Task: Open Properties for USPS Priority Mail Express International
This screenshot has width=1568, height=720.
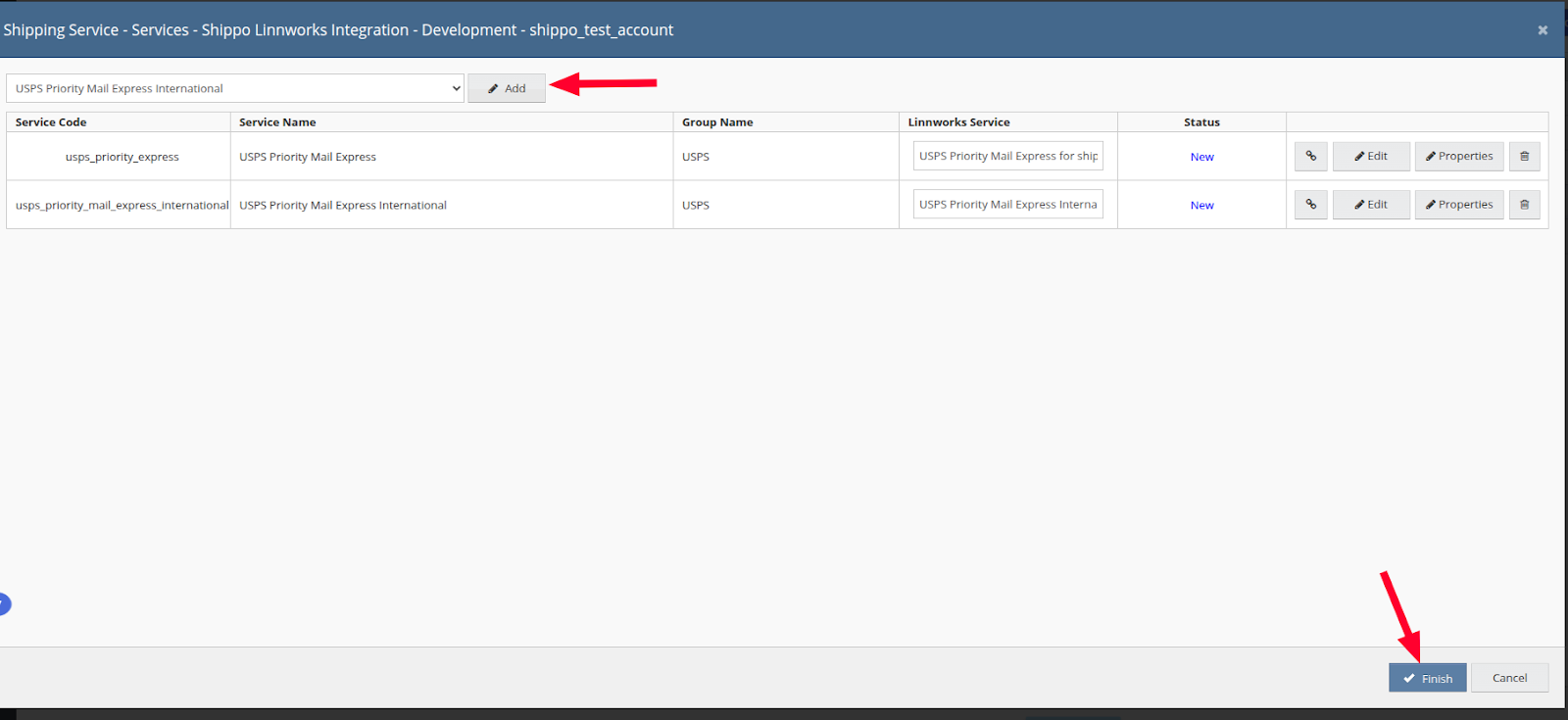Action: (1459, 205)
